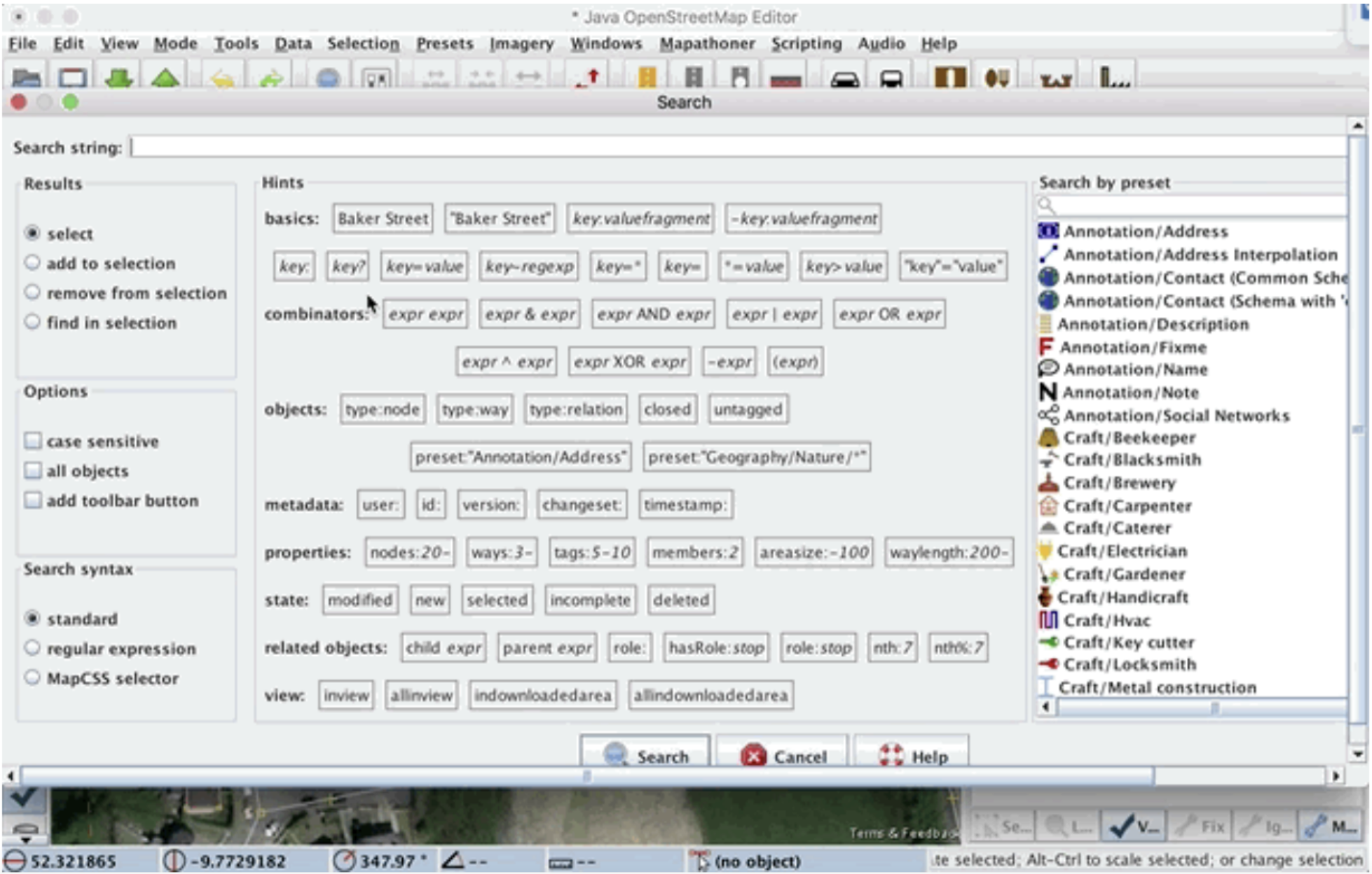Click the longitude status bar icon

point(174,861)
